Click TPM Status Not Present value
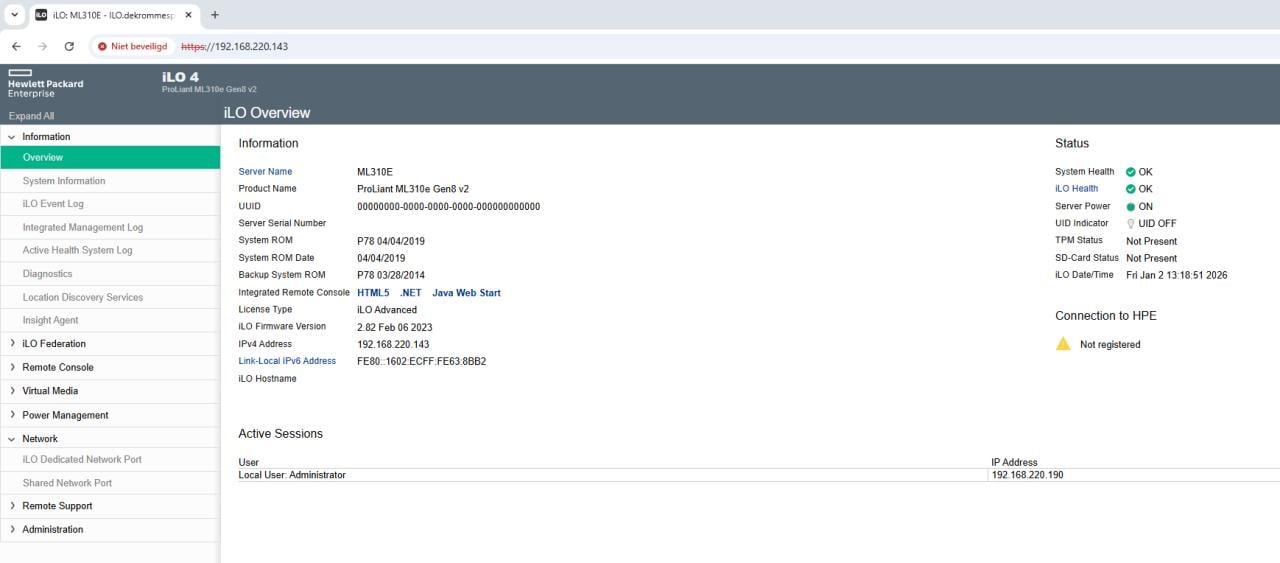Image resolution: width=1280 pixels, height=563 pixels. point(1151,241)
